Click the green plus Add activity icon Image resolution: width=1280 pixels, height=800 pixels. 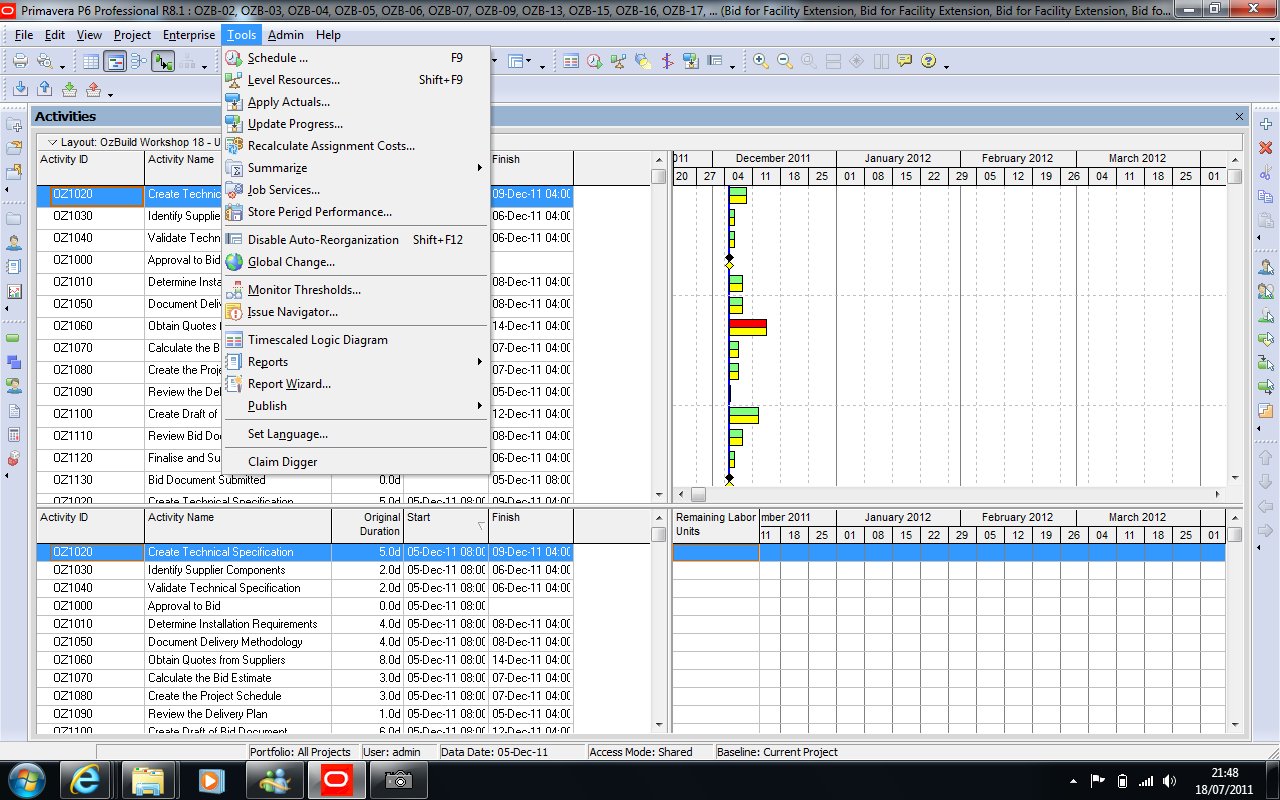pos(1266,125)
